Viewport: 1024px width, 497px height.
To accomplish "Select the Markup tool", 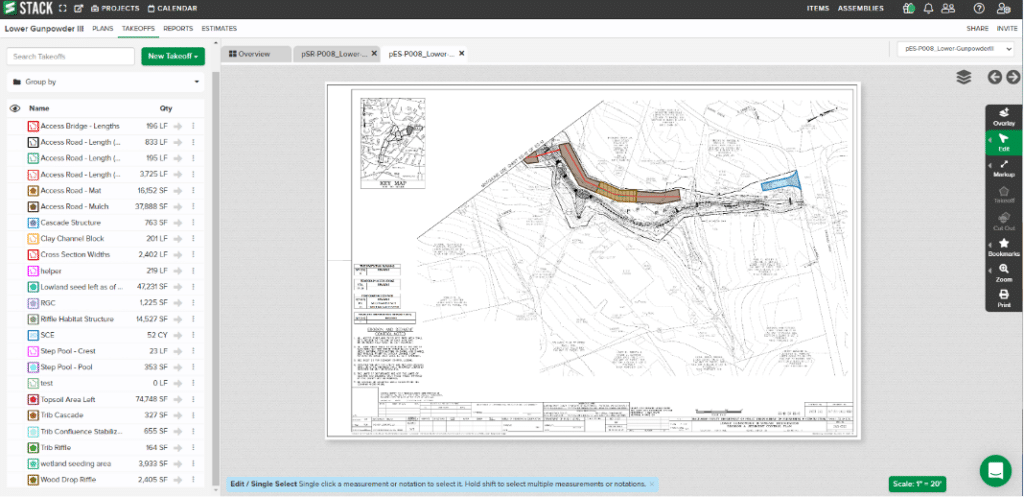I will pyautogui.click(x=1003, y=167).
